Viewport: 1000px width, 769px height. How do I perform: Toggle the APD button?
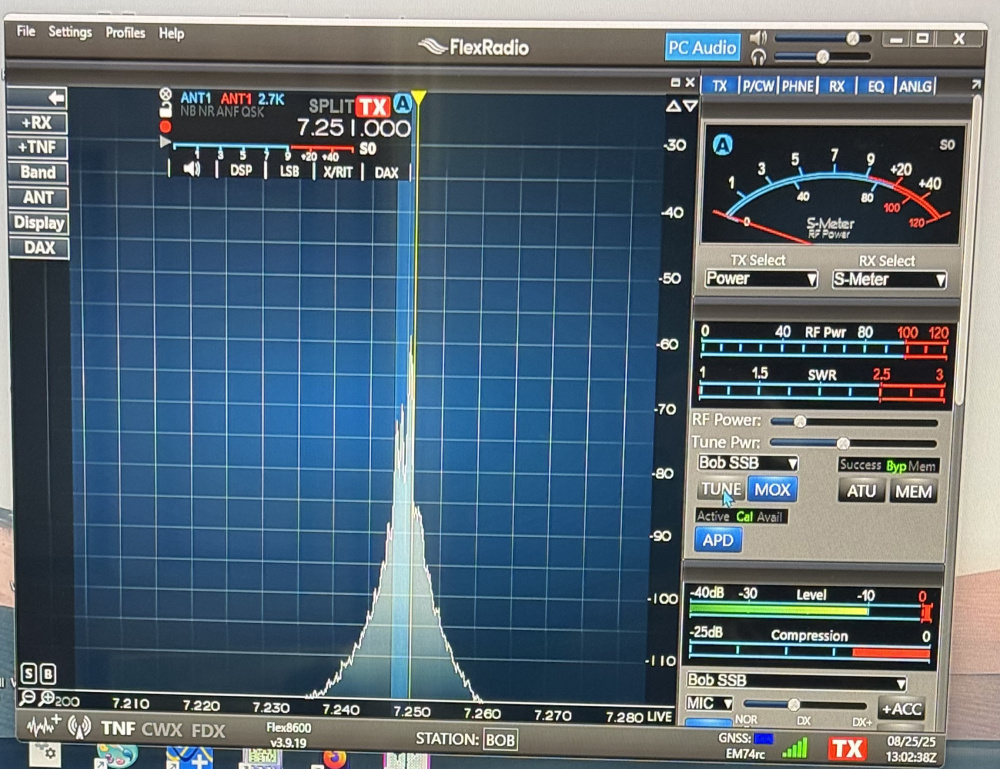pyautogui.click(x=718, y=540)
